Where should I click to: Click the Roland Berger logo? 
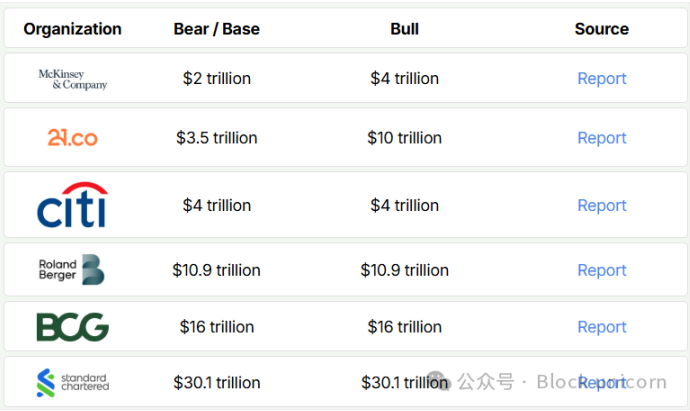[72, 269]
